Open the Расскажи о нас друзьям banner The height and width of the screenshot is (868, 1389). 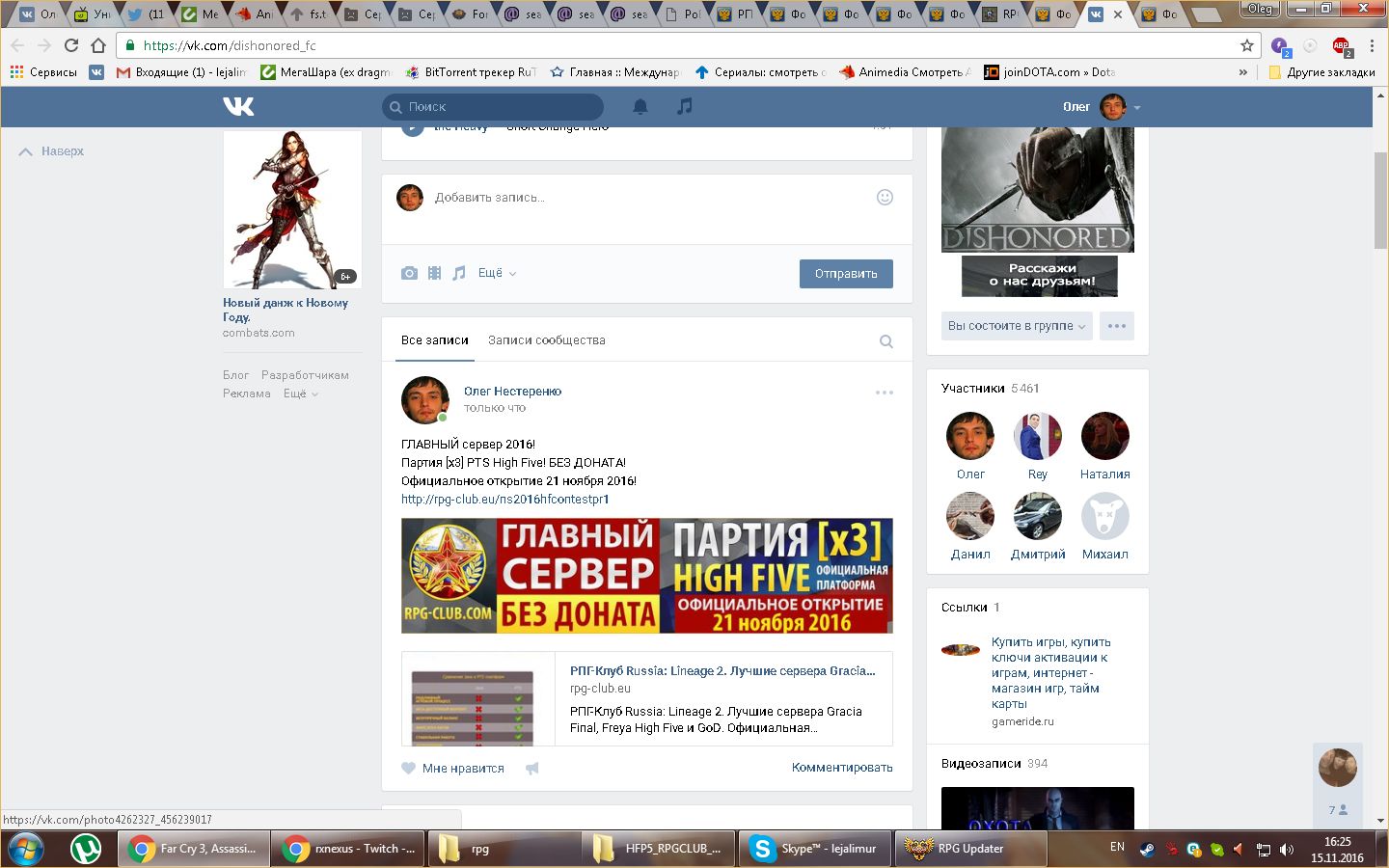pyautogui.click(x=1040, y=276)
